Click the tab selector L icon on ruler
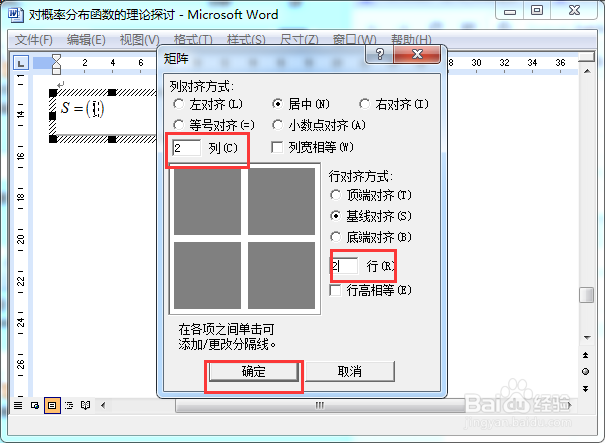The height and width of the screenshot is (443, 605). coord(21,63)
